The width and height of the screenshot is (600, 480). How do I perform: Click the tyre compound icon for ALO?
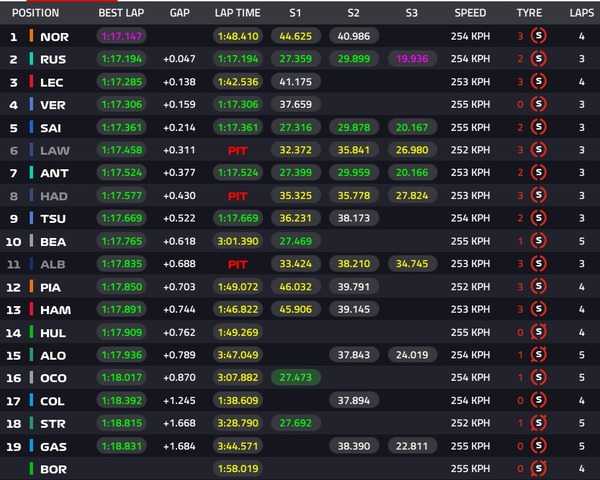538,355
